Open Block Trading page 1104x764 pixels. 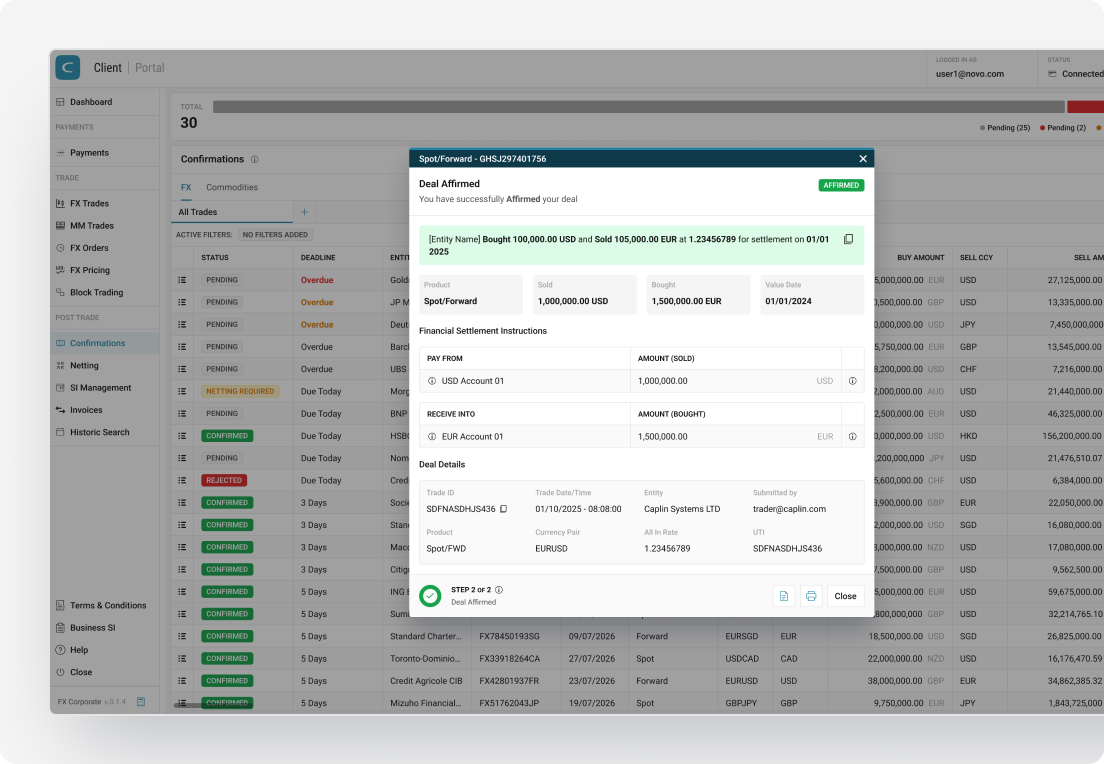[x=104, y=293]
